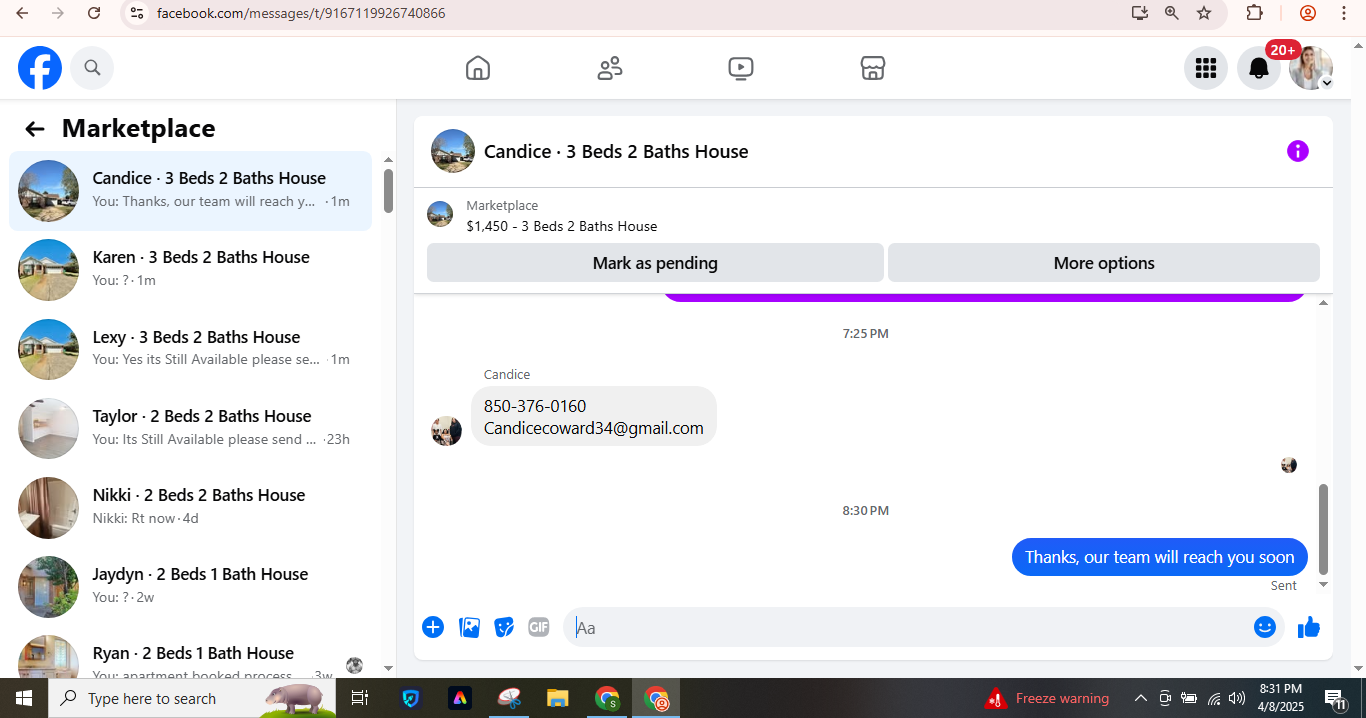Click More options button
Screen dimensions: 1366x718
1104,263
